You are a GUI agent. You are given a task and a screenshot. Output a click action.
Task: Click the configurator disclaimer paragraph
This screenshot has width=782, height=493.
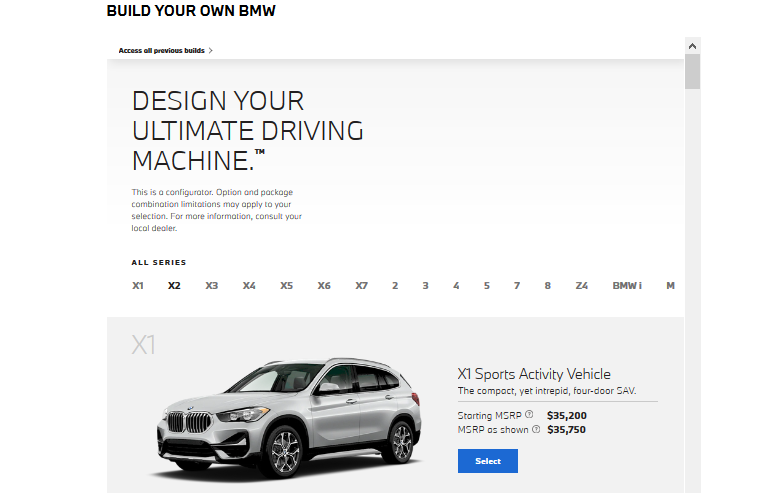click(216, 210)
